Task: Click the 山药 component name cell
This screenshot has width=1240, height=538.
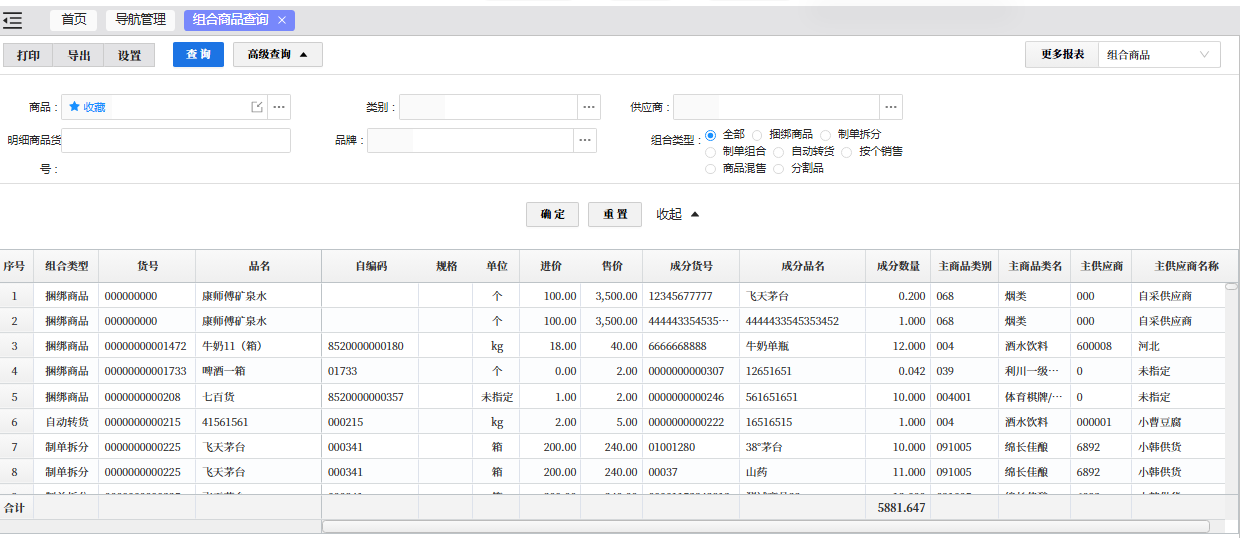Action: 803,472
